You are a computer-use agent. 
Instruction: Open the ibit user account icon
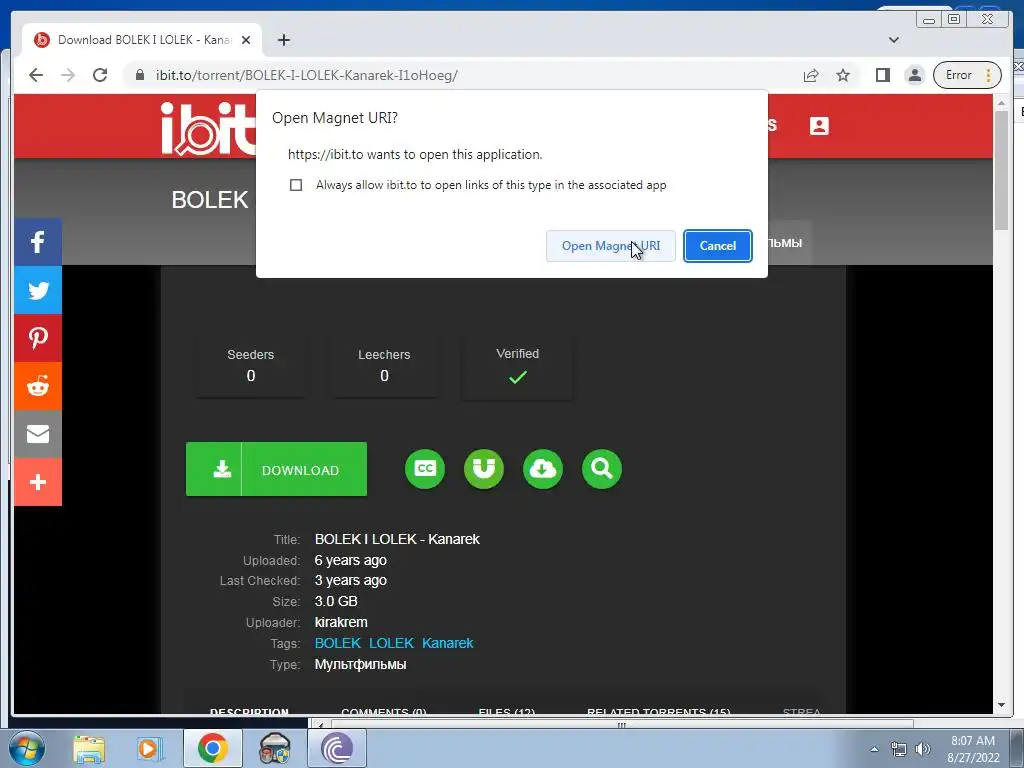click(819, 125)
